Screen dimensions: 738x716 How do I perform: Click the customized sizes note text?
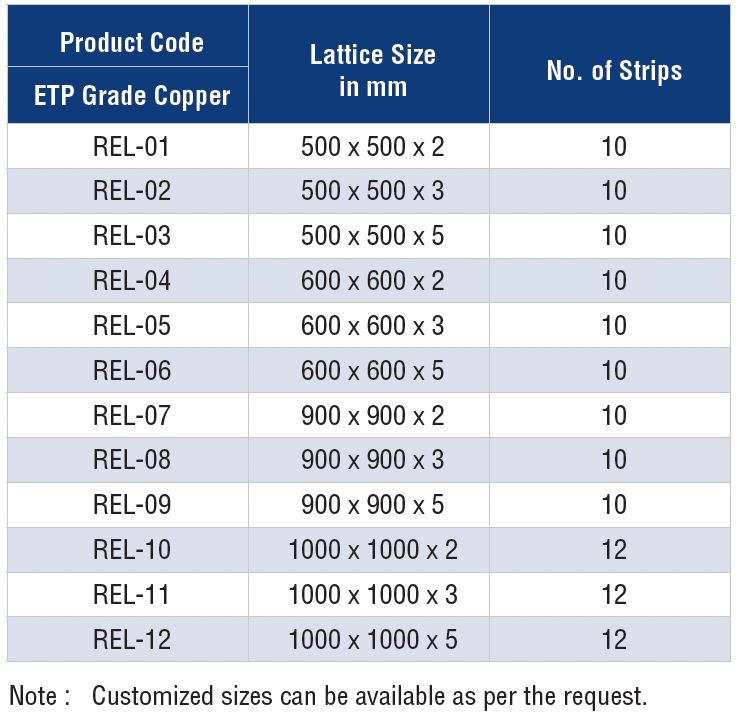[x=370, y=695]
